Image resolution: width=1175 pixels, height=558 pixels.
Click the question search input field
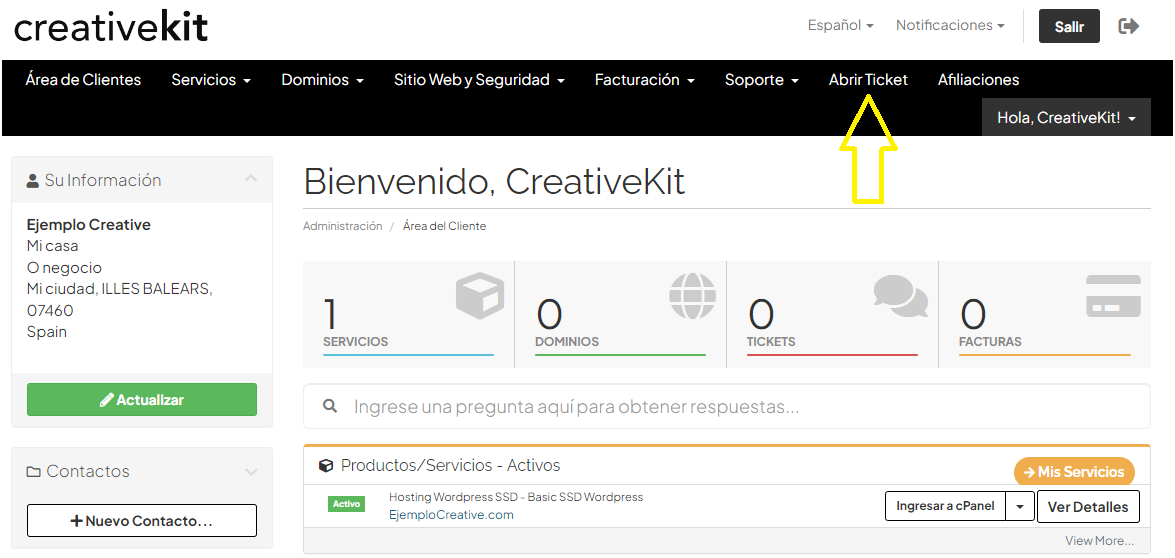coord(740,407)
